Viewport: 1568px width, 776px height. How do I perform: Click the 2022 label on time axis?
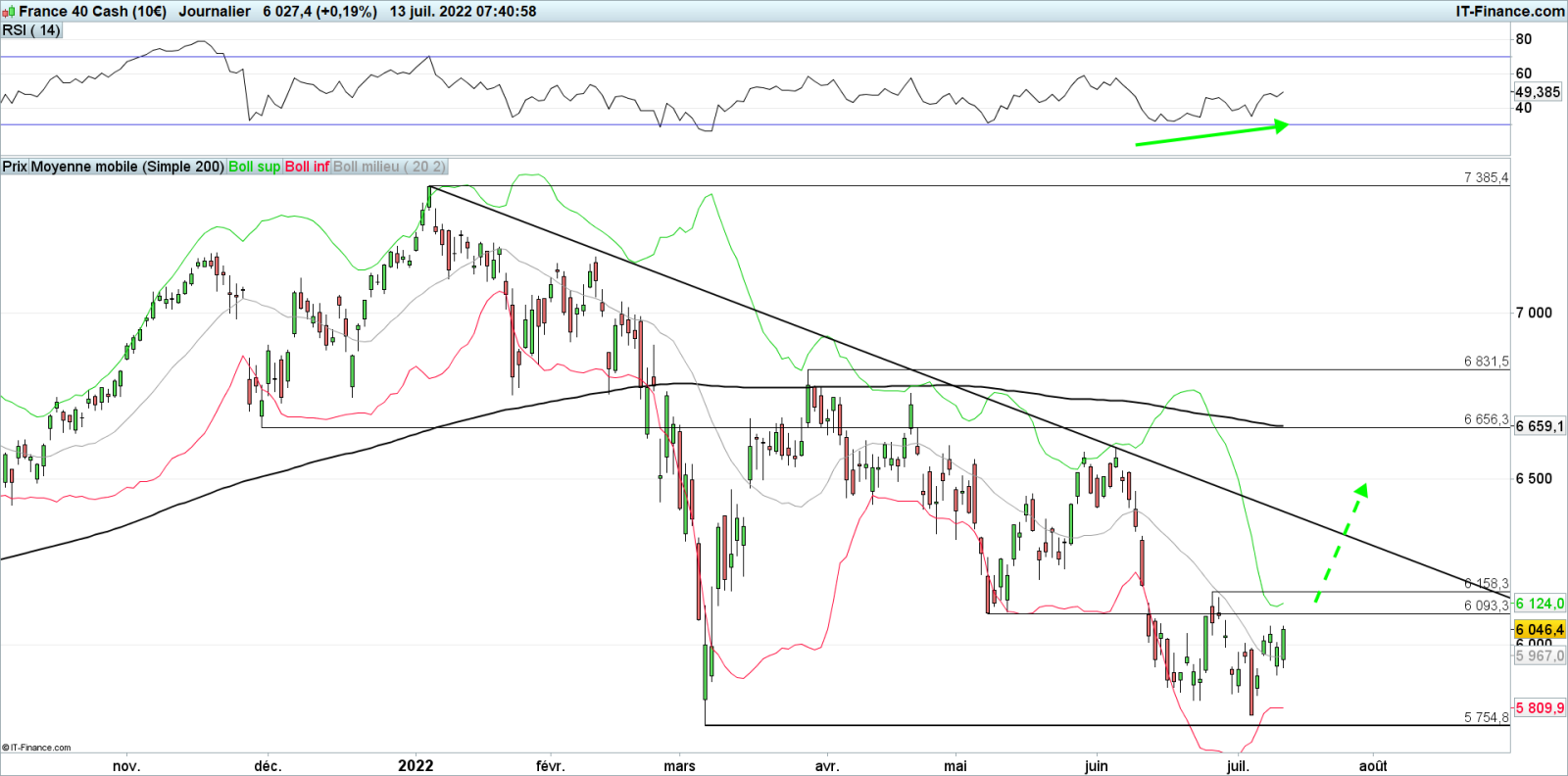[416, 765]
